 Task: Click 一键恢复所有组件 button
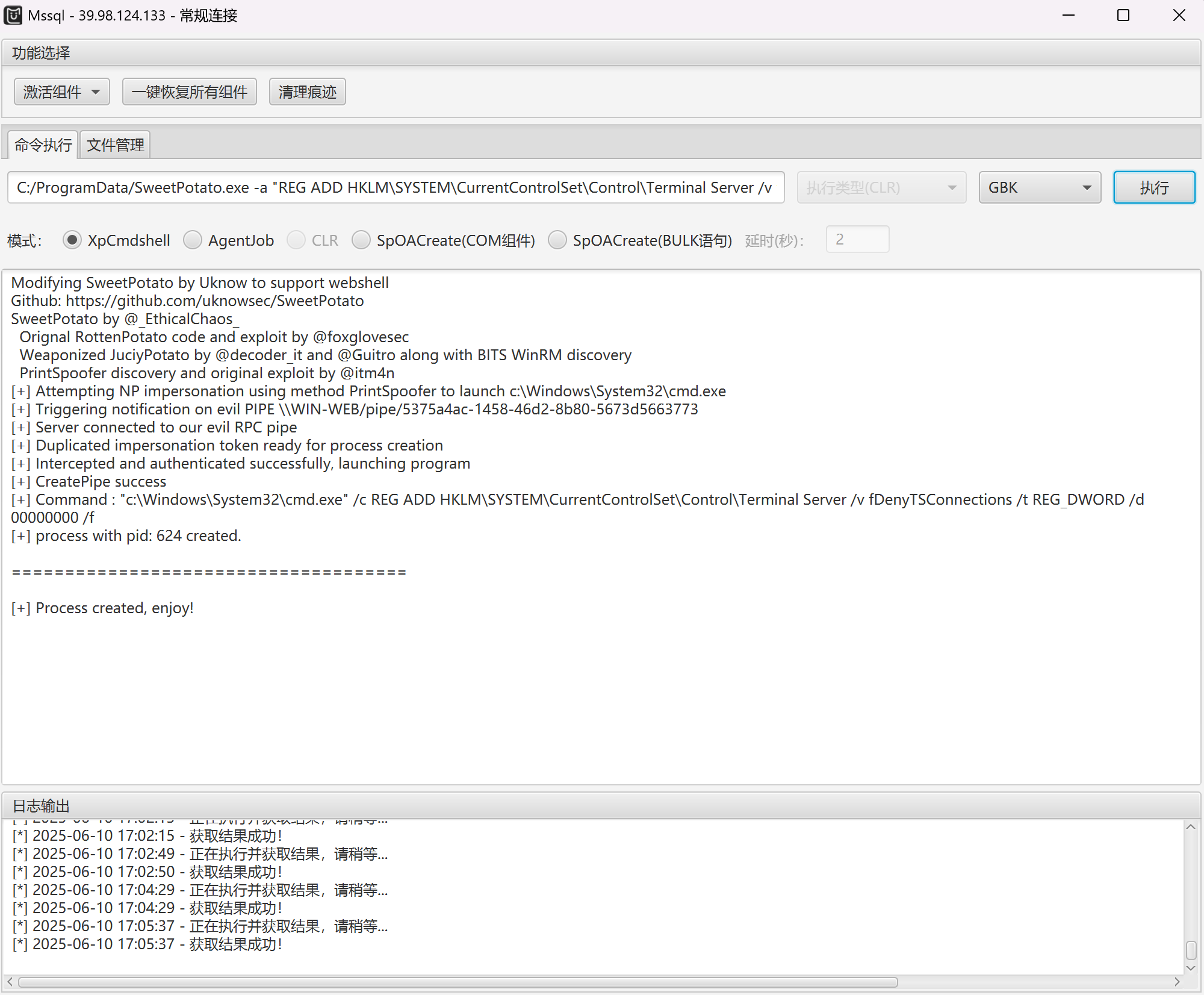tap(189, 92)
